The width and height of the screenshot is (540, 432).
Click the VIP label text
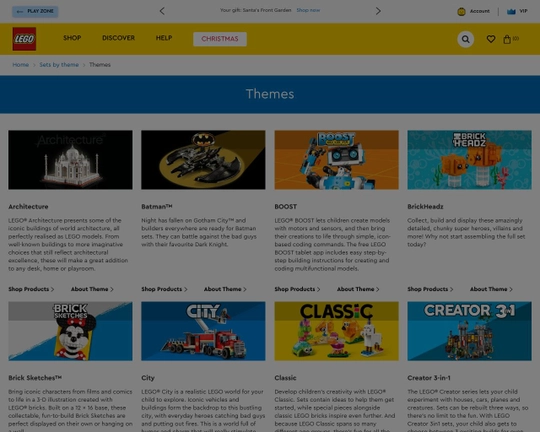523,11
